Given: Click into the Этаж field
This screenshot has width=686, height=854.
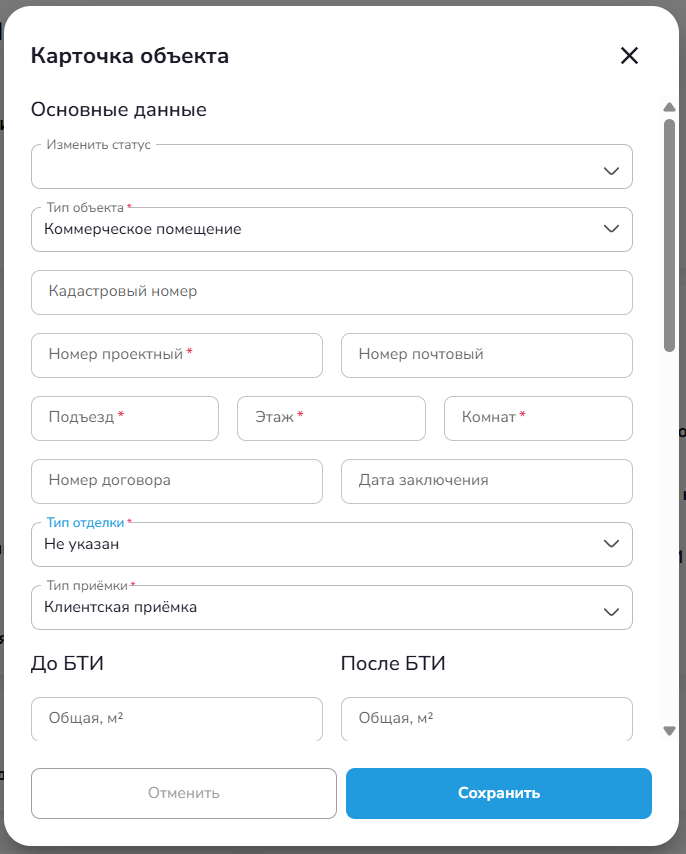Looking at the screenshot, I should [331, 418].
